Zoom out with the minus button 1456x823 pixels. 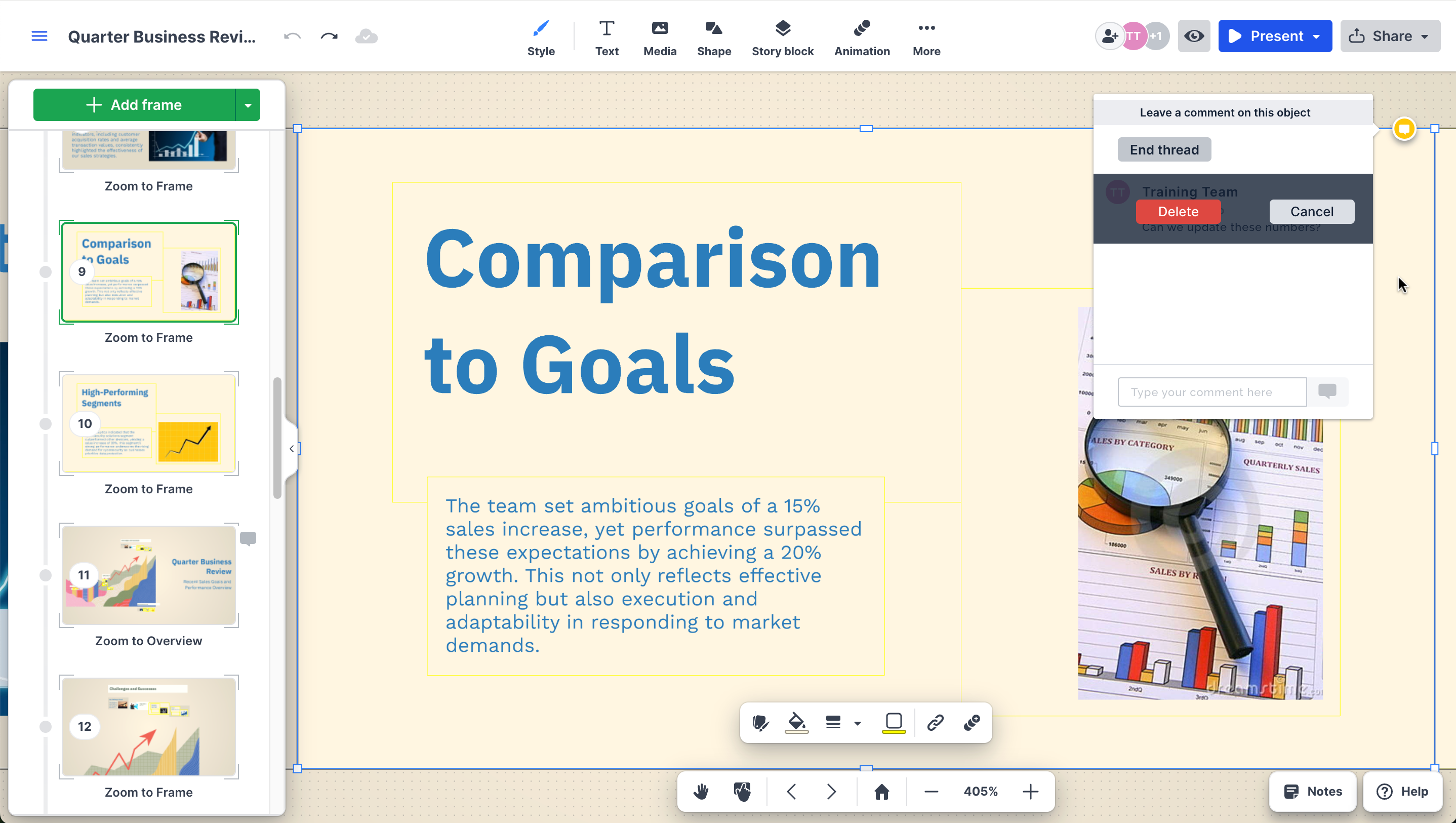pyautogui.click(x=932, y=791)
